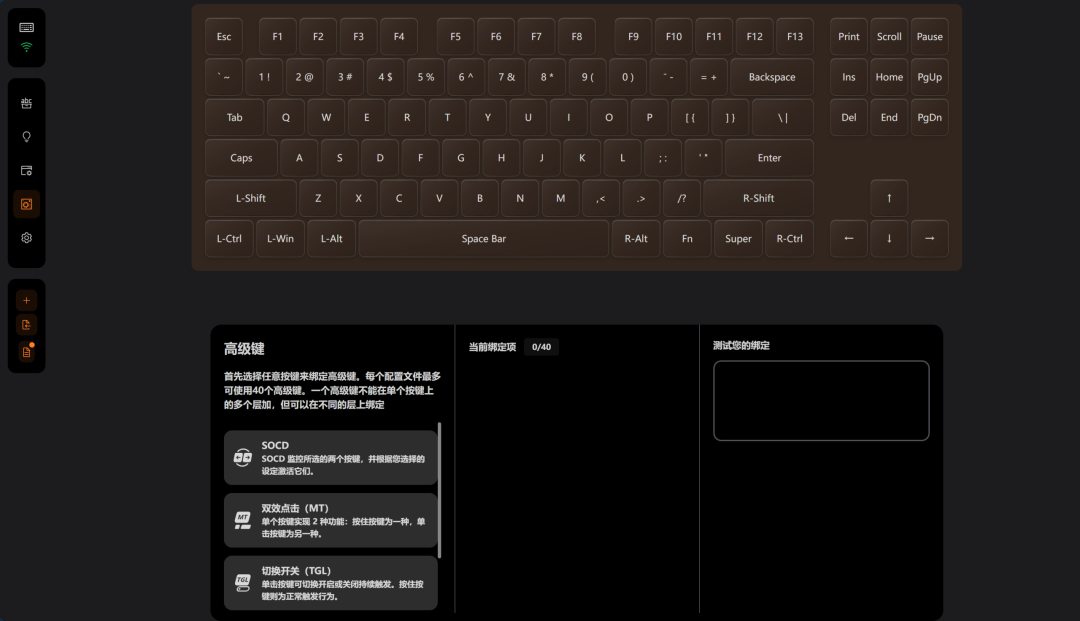The height and width of the screenshot is (621, 1080).
Task: Select the SOCD advanced key option
Action: (x=331, y=458)
